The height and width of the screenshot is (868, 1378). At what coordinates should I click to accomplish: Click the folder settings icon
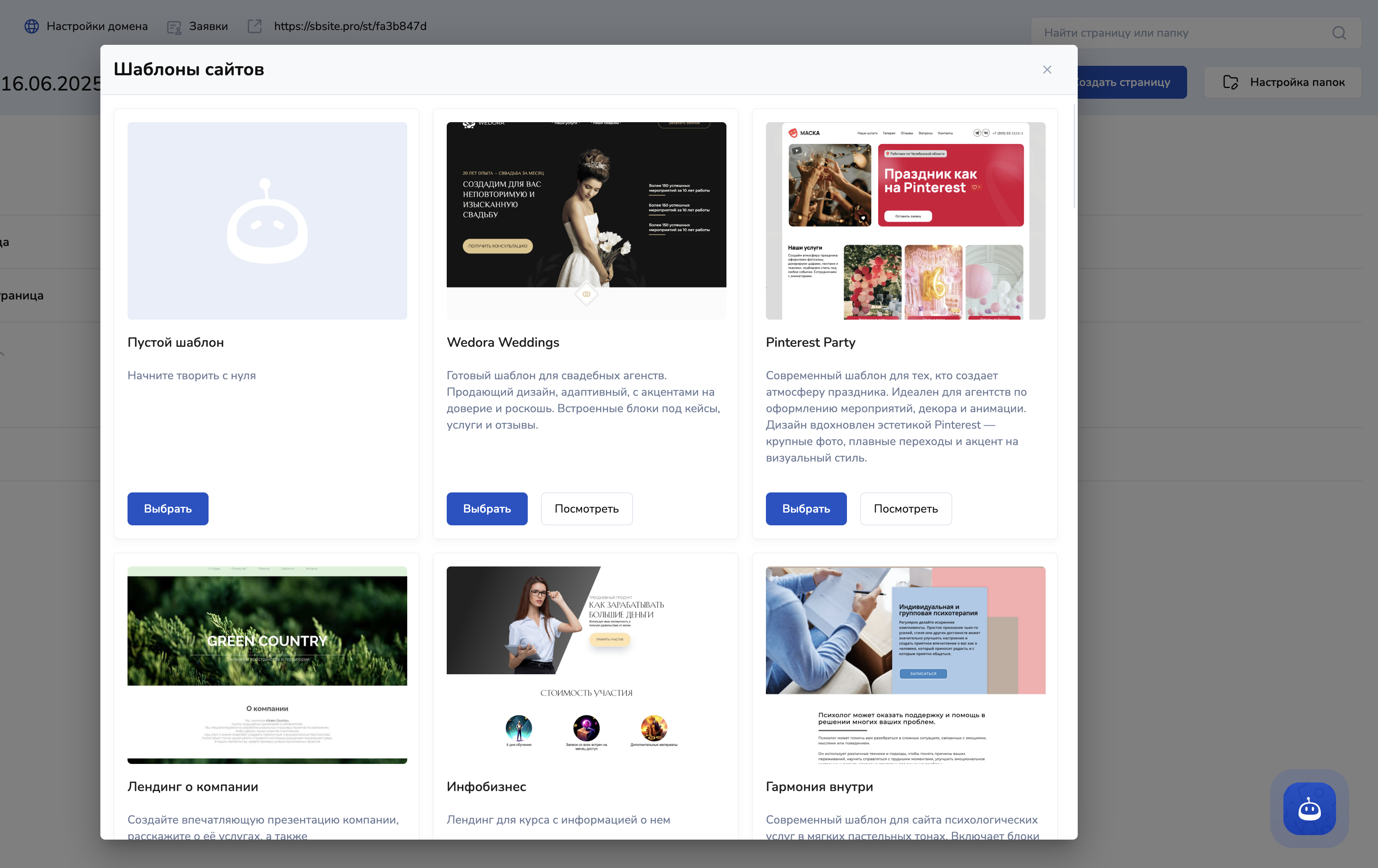pos(1230,82)
